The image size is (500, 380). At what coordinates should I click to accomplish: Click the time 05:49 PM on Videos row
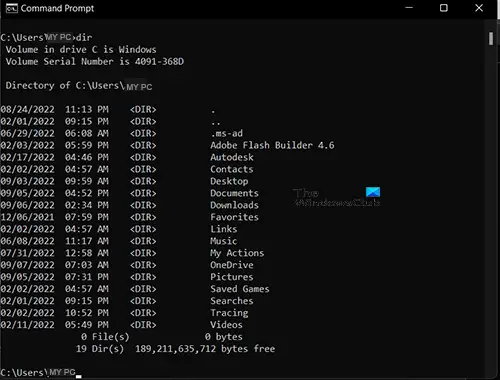pyautogui.click(x=87, y=325)
